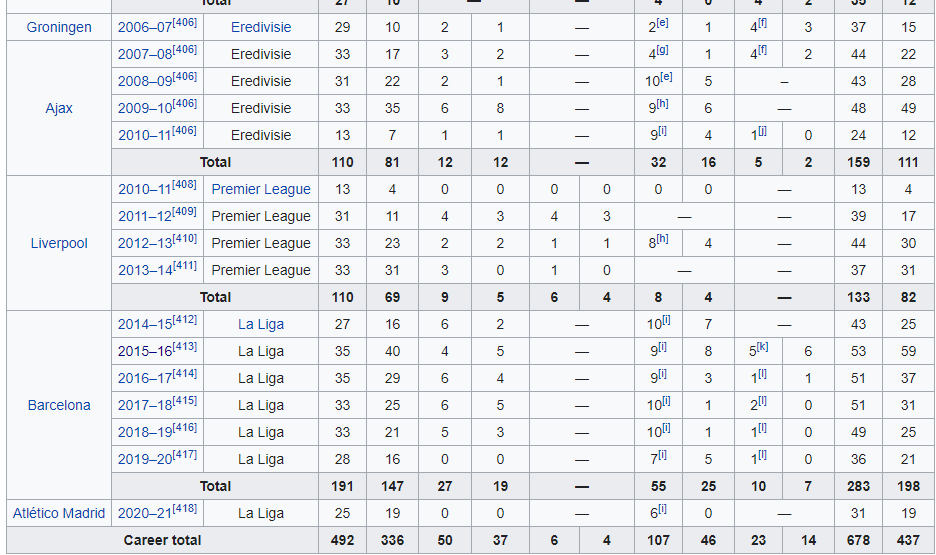The height and width of the screenshot is (555, 936).
Task: Open the 2020–21 season link
Action: click(145, 513)
